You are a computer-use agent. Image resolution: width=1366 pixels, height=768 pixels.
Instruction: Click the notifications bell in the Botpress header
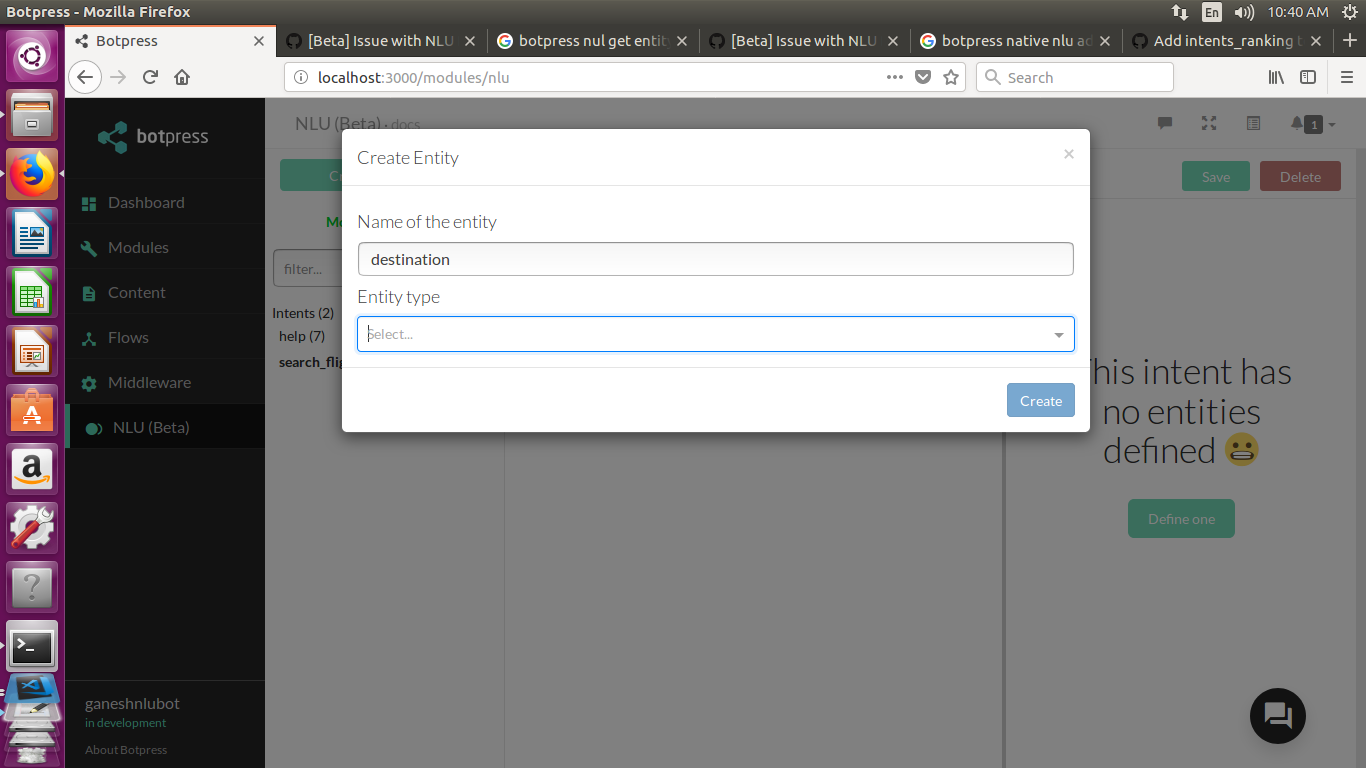1301,124
